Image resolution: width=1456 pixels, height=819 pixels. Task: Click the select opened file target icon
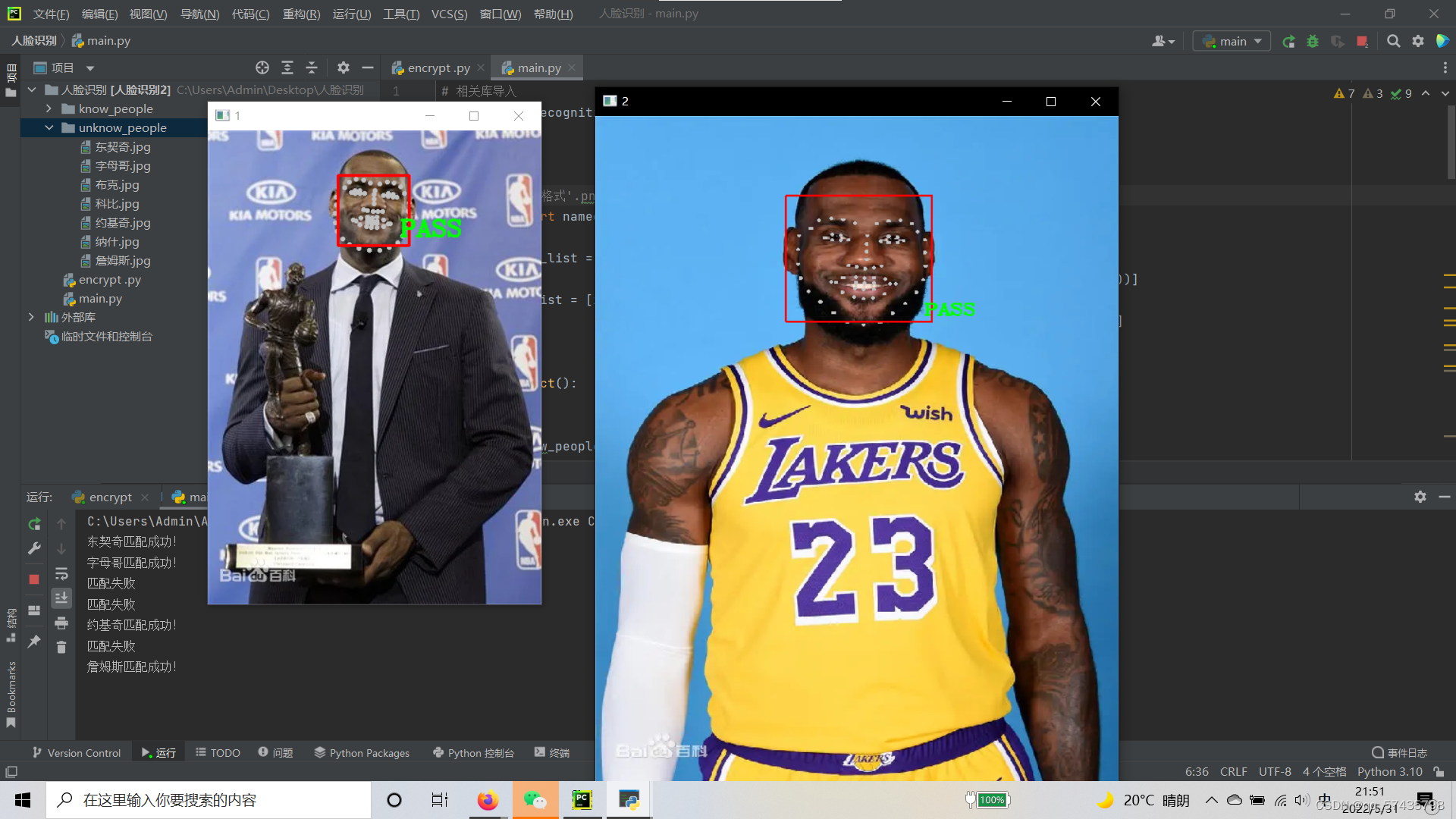(262, 67)
